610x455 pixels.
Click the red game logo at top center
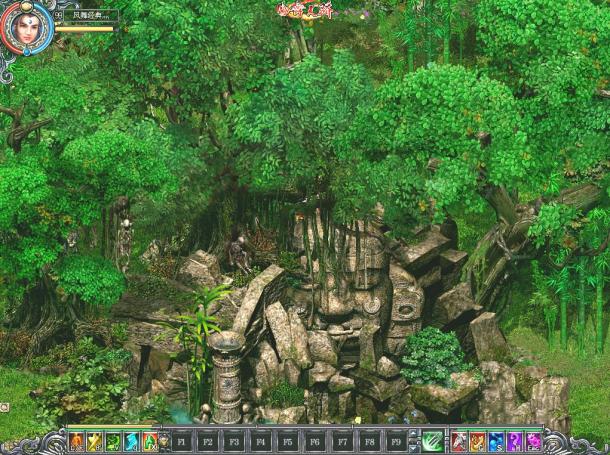(x=305, y=10)
